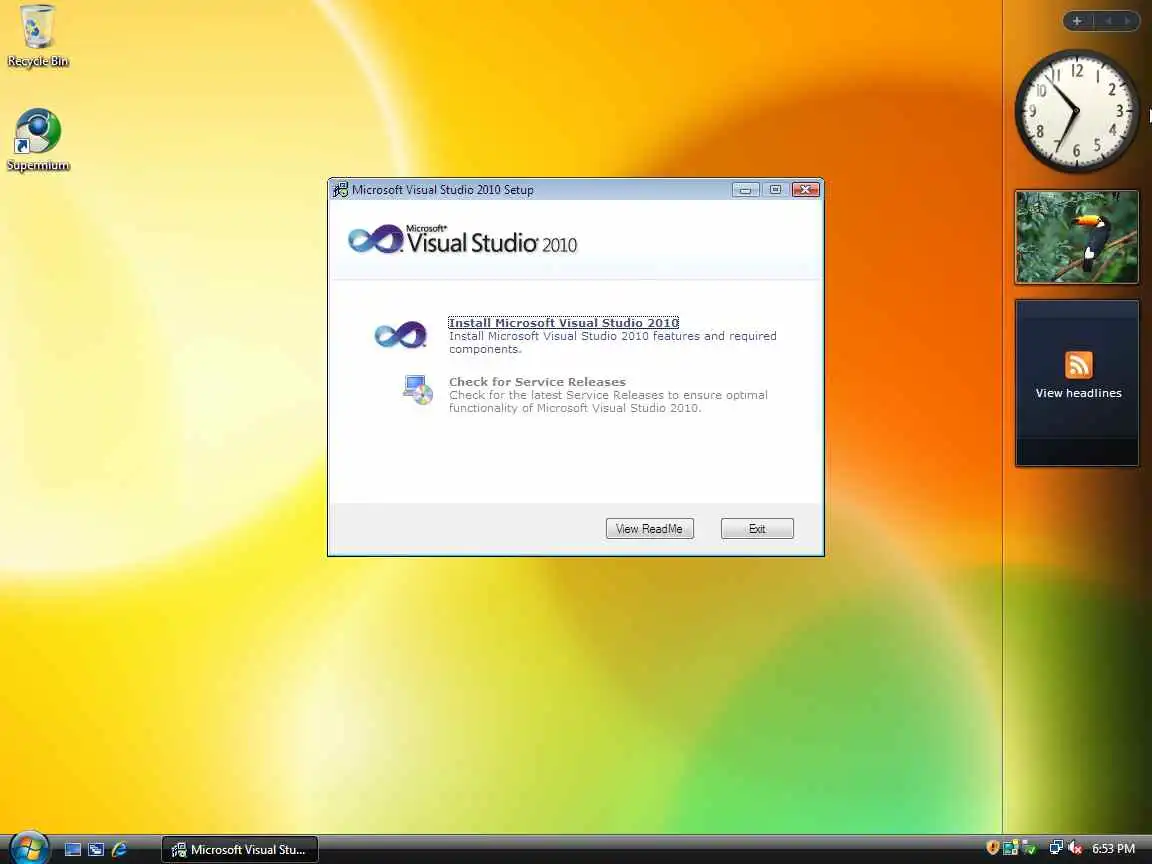Click the orange RSS feed icon
Image resolution: width=1152 pixels, height=864 pixels.
[x=1078, y=365]
